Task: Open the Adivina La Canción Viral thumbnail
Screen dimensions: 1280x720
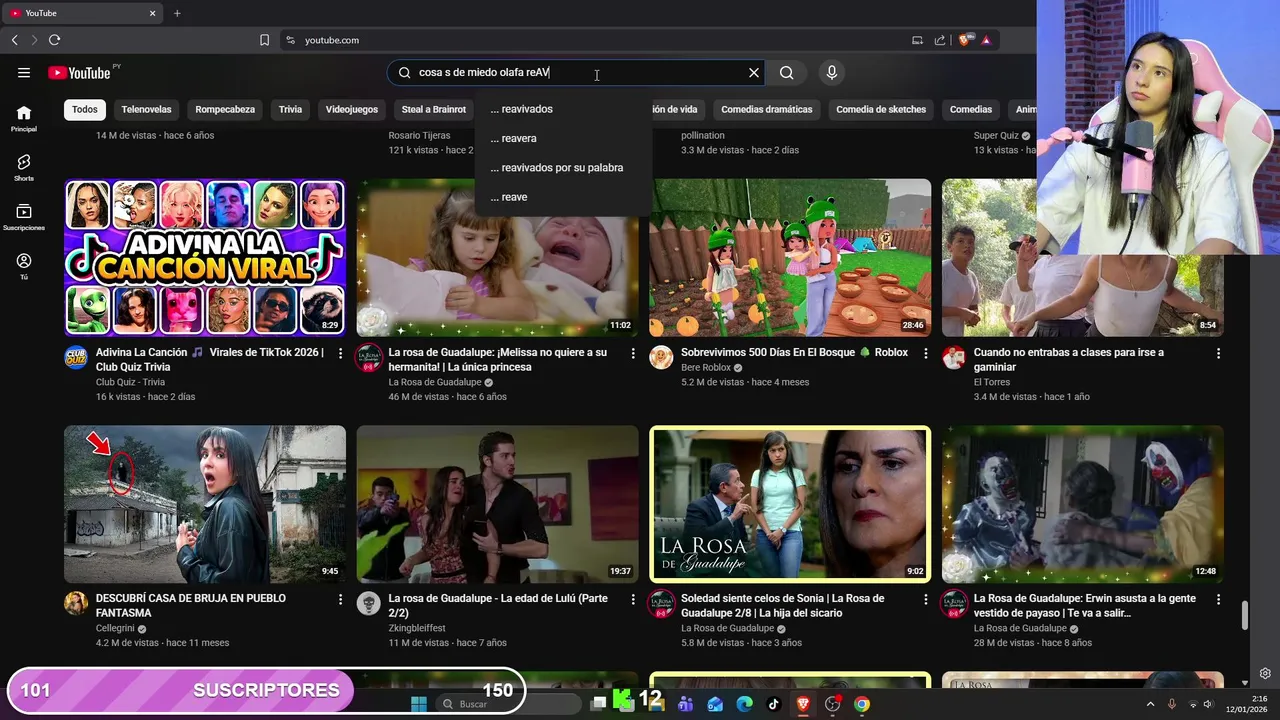Action: click(x=205, y=257)
